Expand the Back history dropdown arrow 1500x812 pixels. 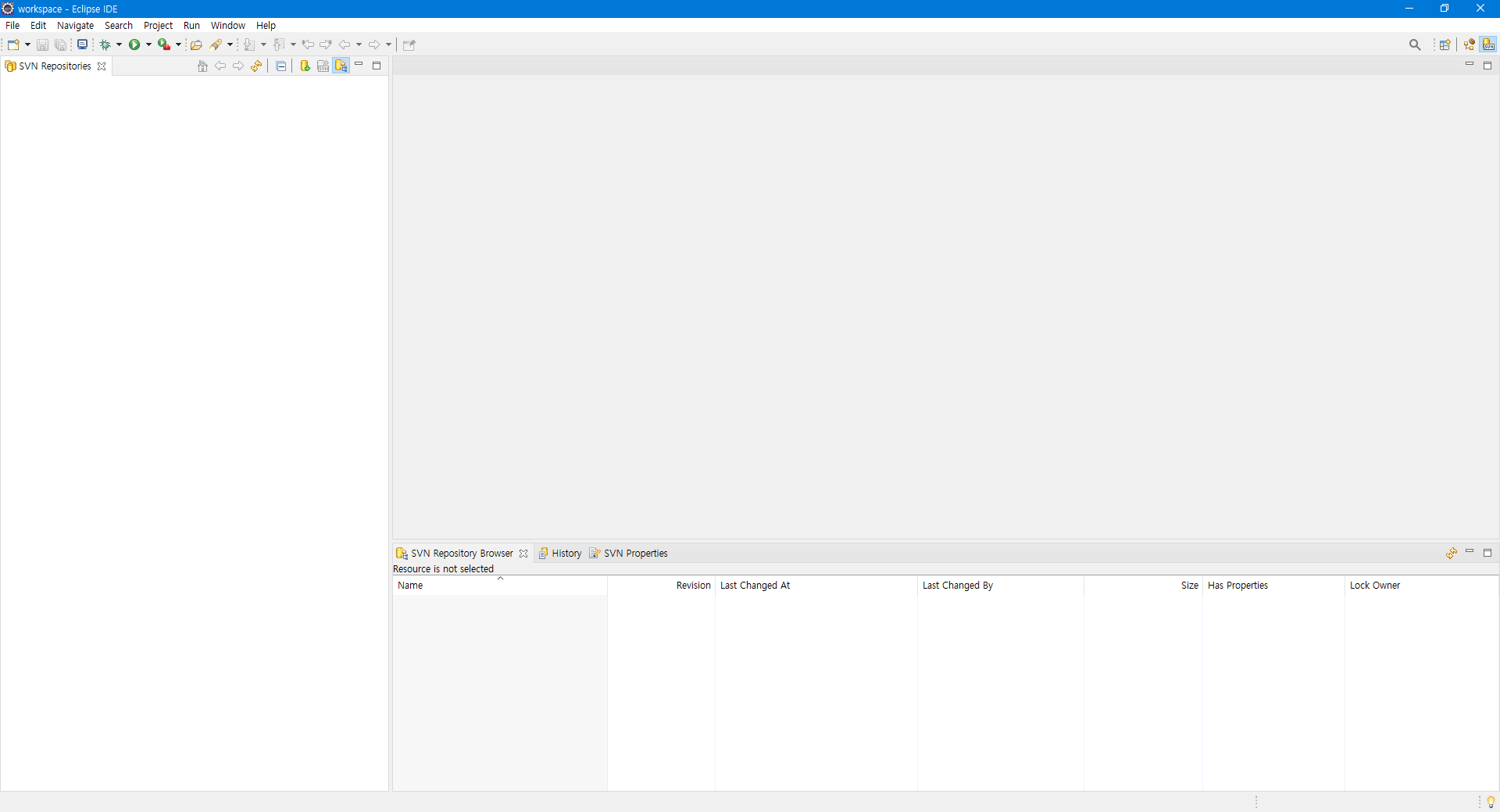(359, 45)
